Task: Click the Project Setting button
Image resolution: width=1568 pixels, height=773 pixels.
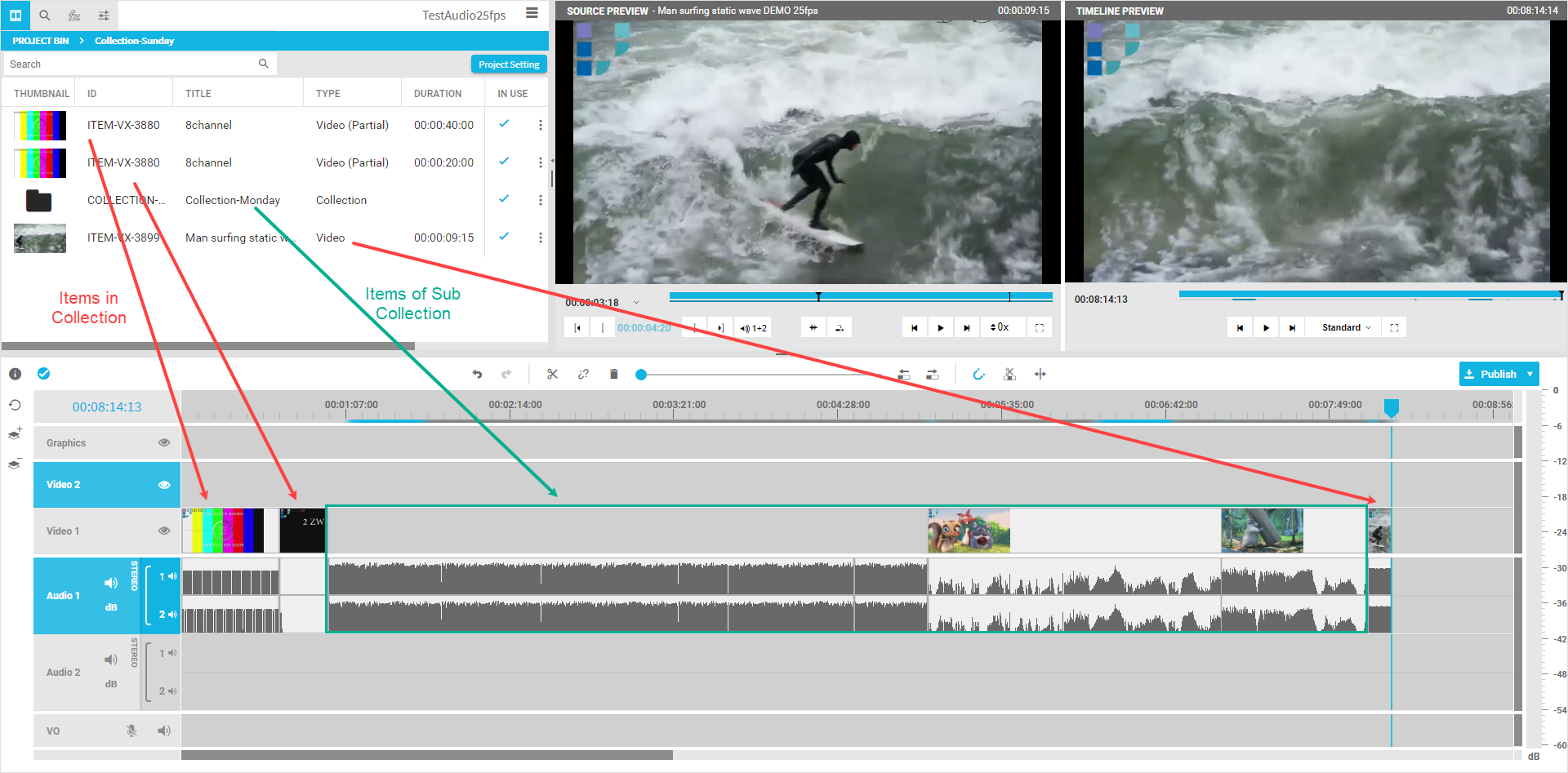Action: pyautogui.click(x=509, y=64)
